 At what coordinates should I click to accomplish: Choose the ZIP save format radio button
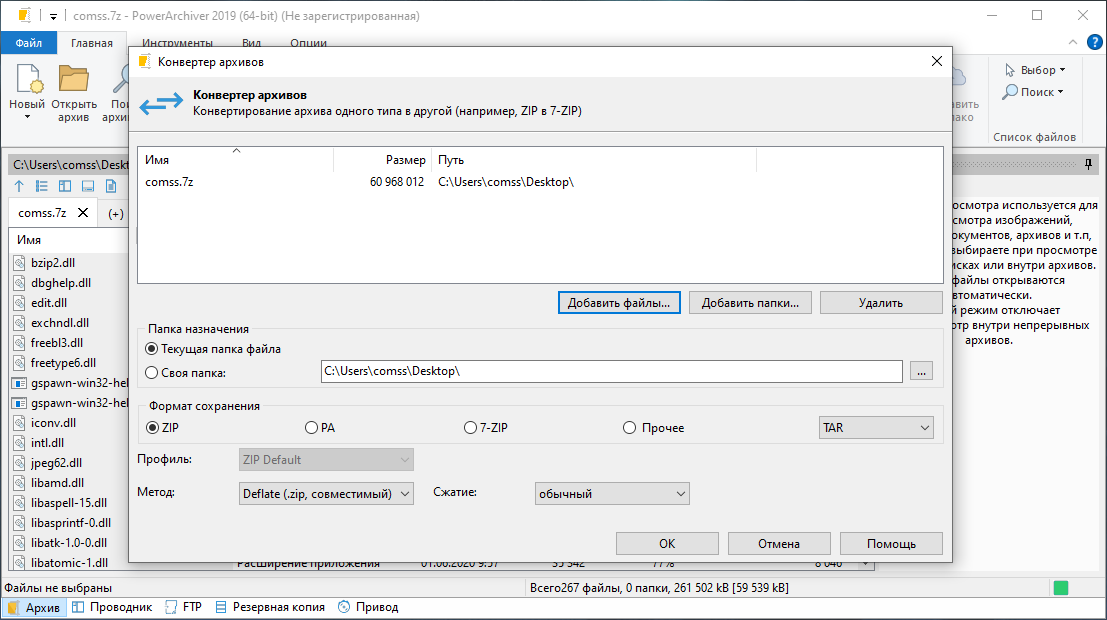(x=152, y=428)
